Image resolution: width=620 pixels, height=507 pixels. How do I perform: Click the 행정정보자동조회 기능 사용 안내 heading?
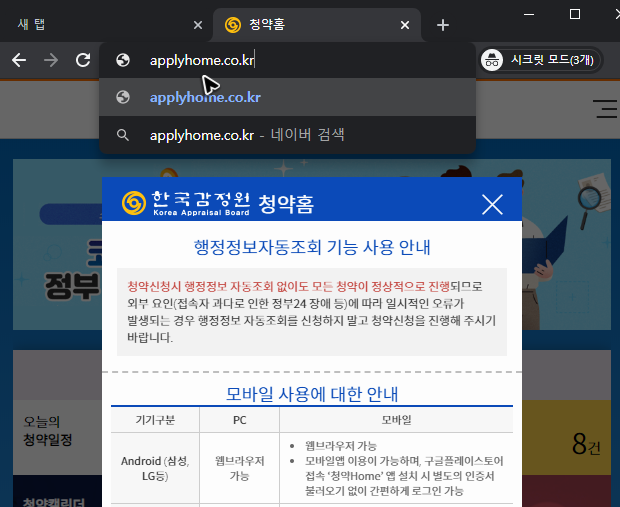312,248
